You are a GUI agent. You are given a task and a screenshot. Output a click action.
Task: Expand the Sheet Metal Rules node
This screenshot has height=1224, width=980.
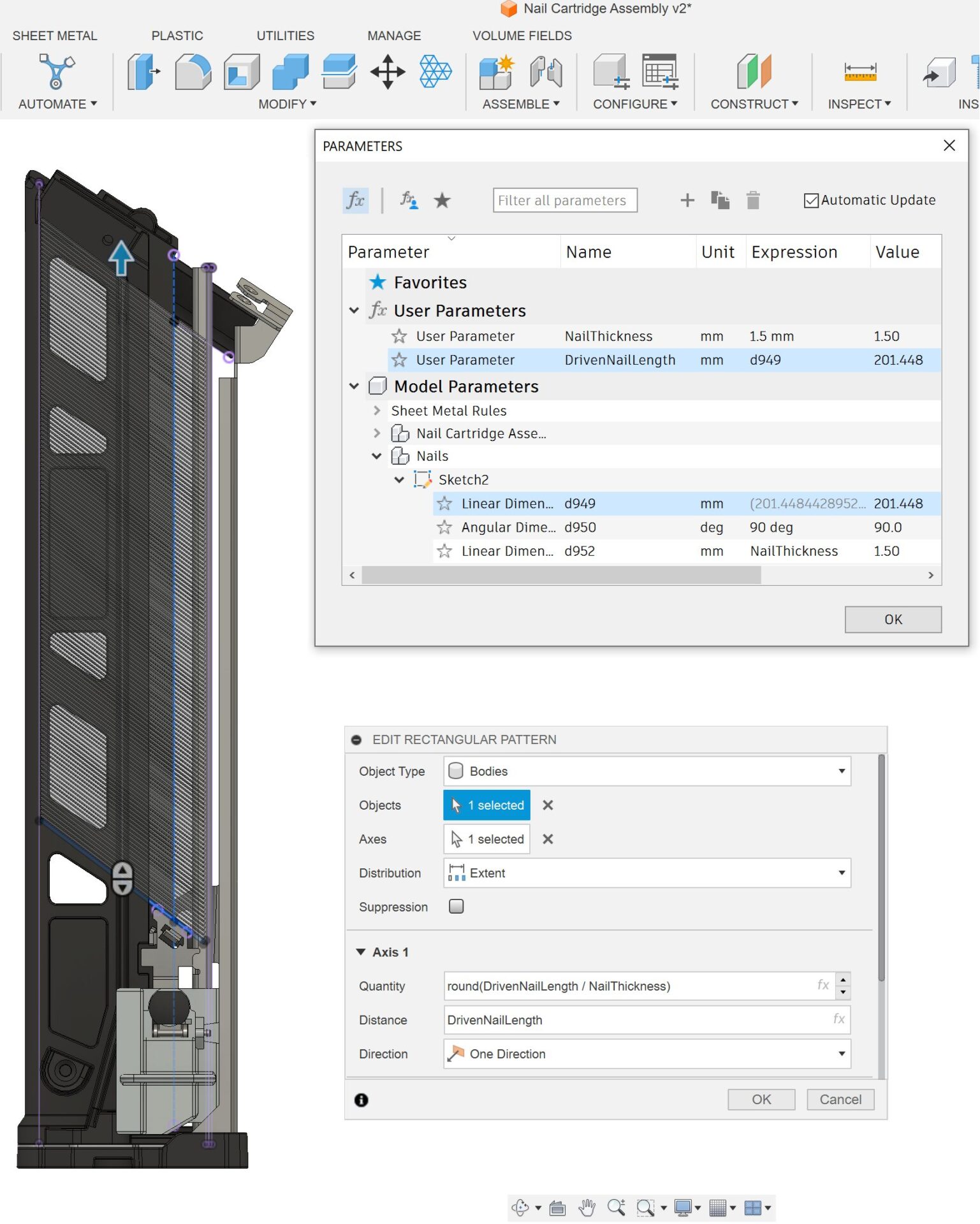[377, 411]
